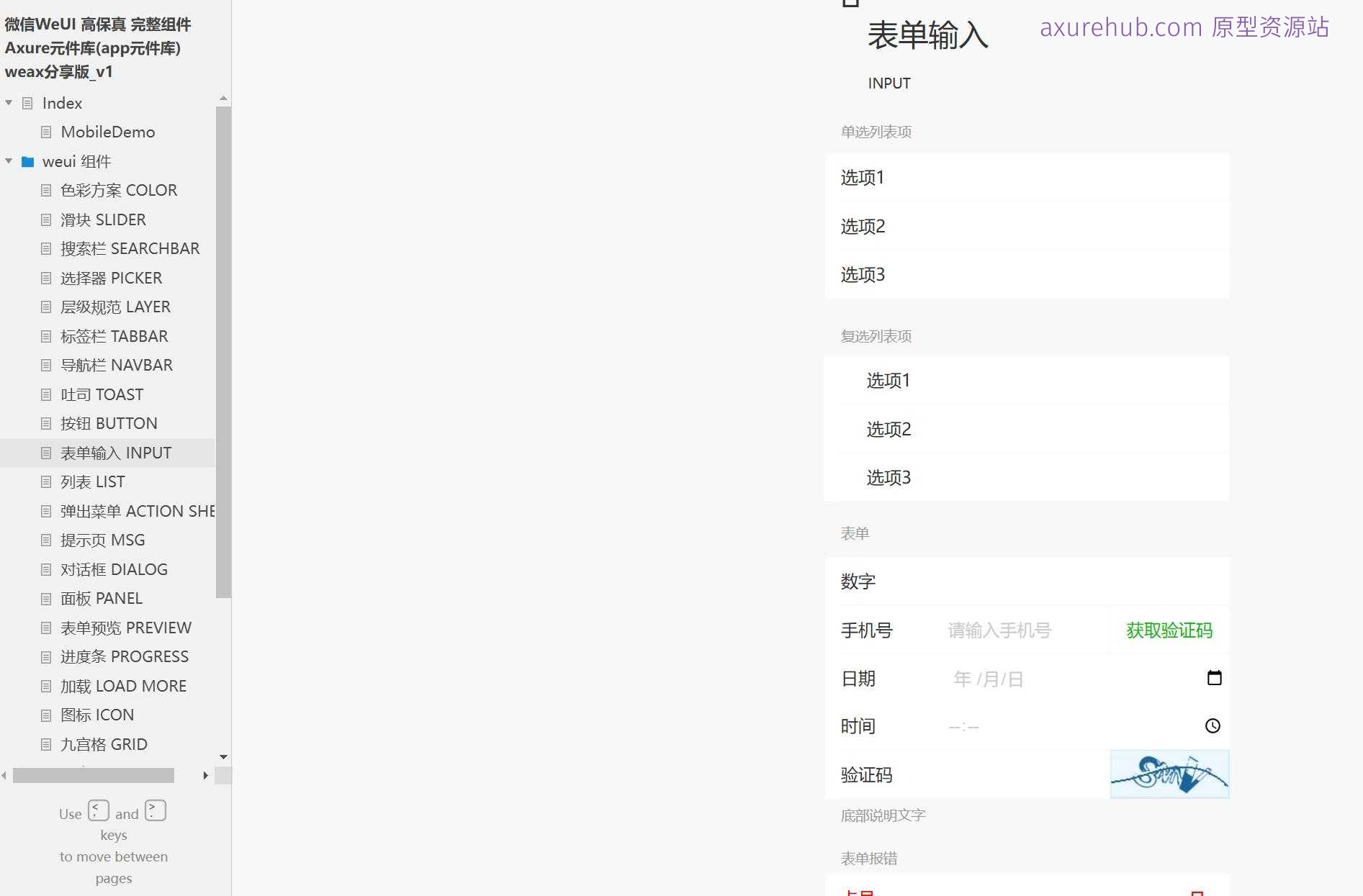
Task: Click the left arrow key icon in navigation hint
Action: [99, 810]
